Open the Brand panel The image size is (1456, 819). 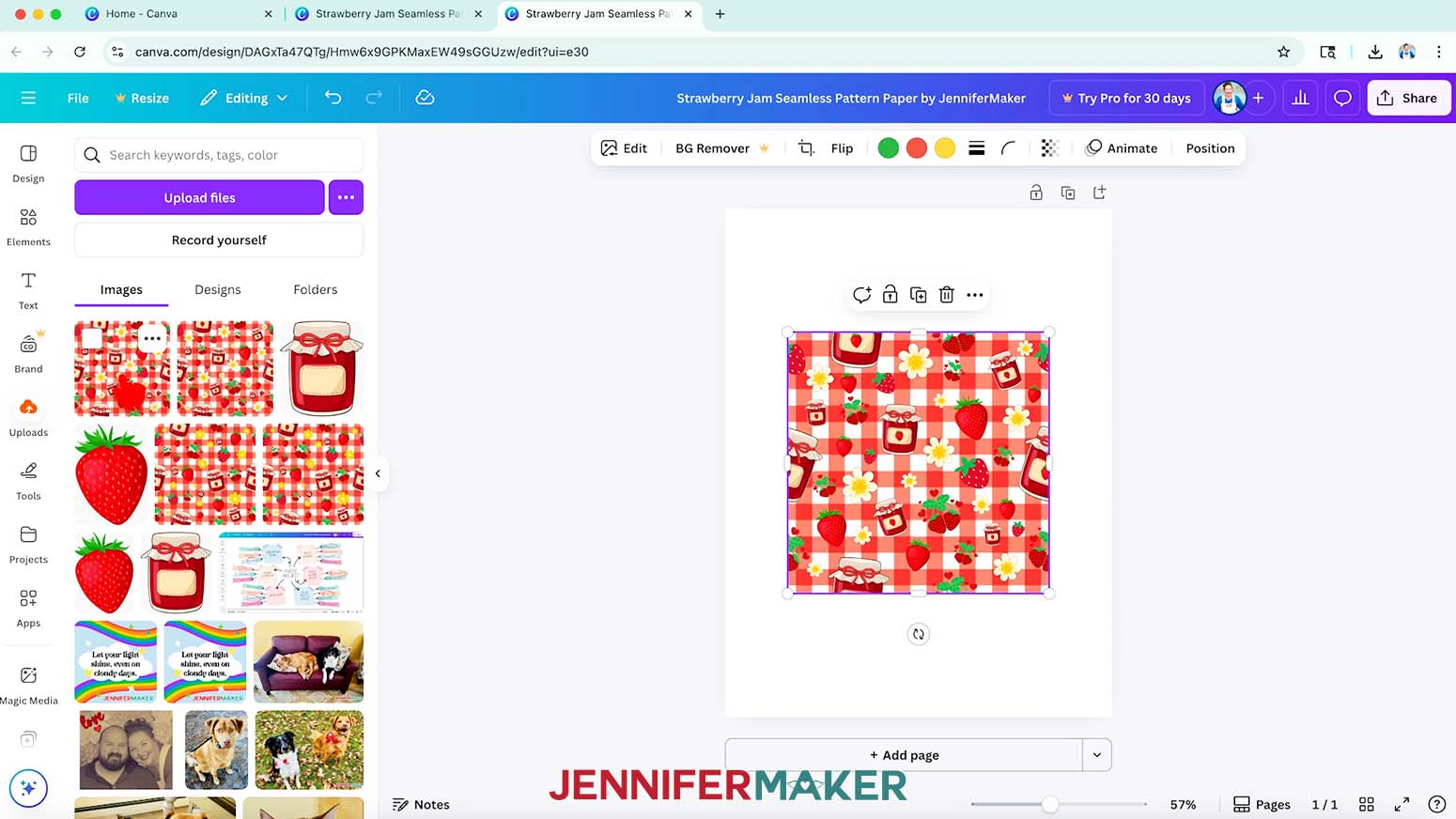28,354
